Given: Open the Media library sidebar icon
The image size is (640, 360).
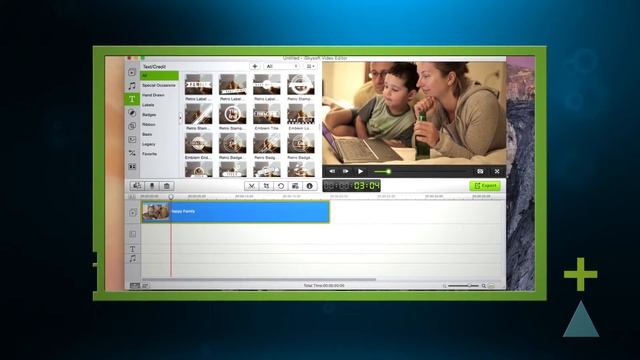Looking at the screenshot, I should pyautogui.click(x=132, y=72).
